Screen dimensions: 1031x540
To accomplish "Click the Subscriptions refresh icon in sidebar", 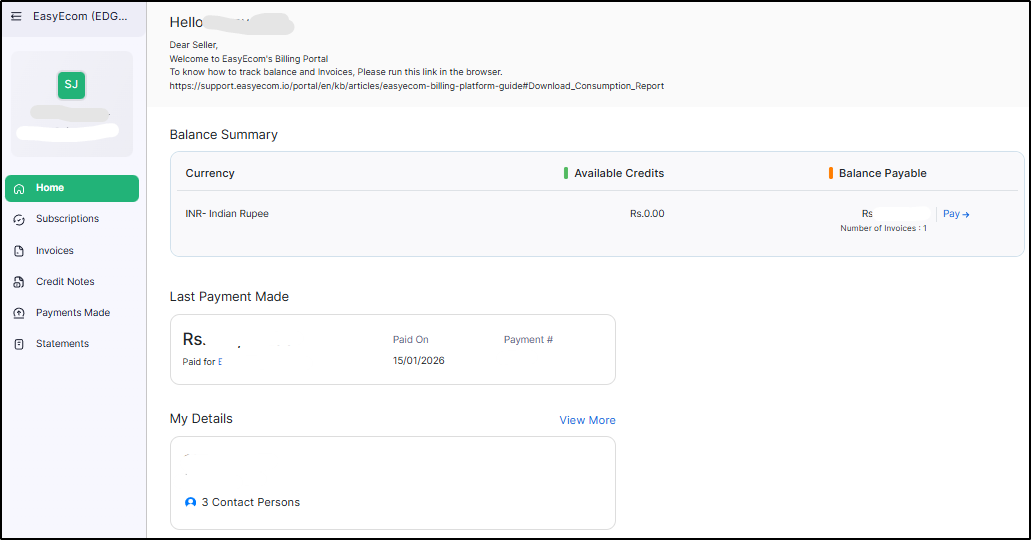I will tap(19, 219).
